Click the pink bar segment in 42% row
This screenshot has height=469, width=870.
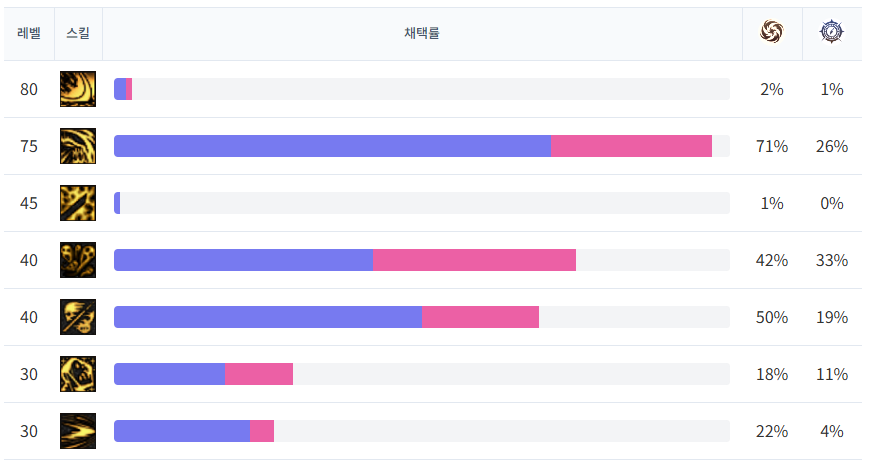point(474,260)
